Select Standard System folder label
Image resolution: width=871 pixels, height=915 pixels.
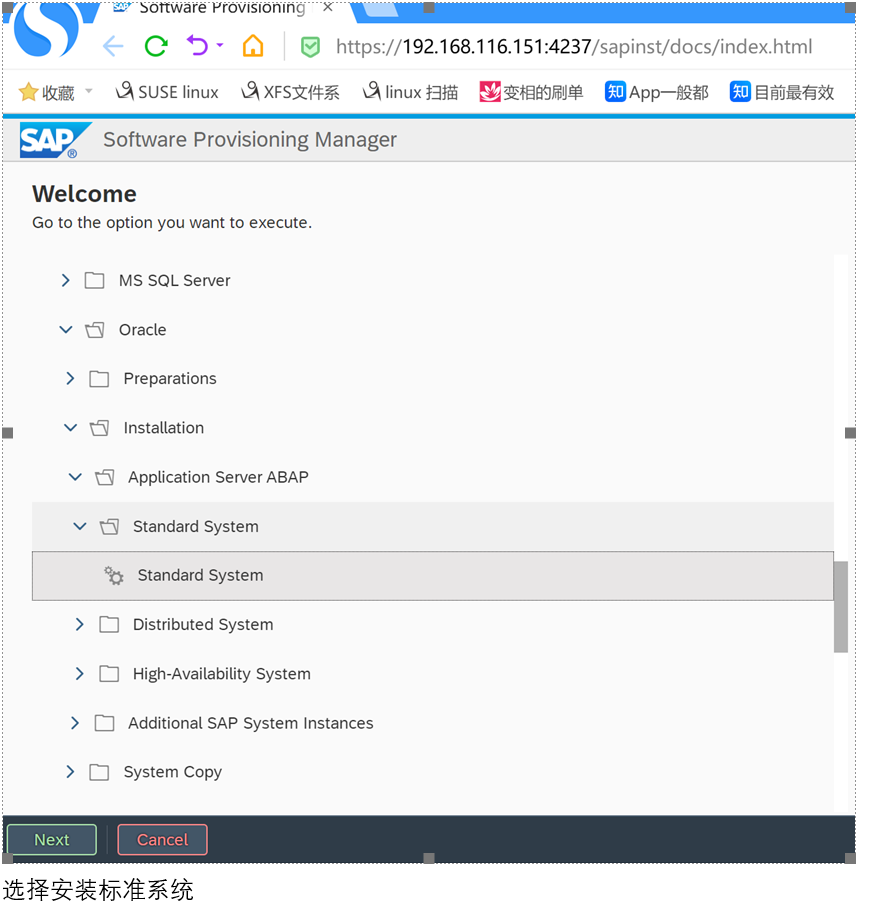[195, 526]
